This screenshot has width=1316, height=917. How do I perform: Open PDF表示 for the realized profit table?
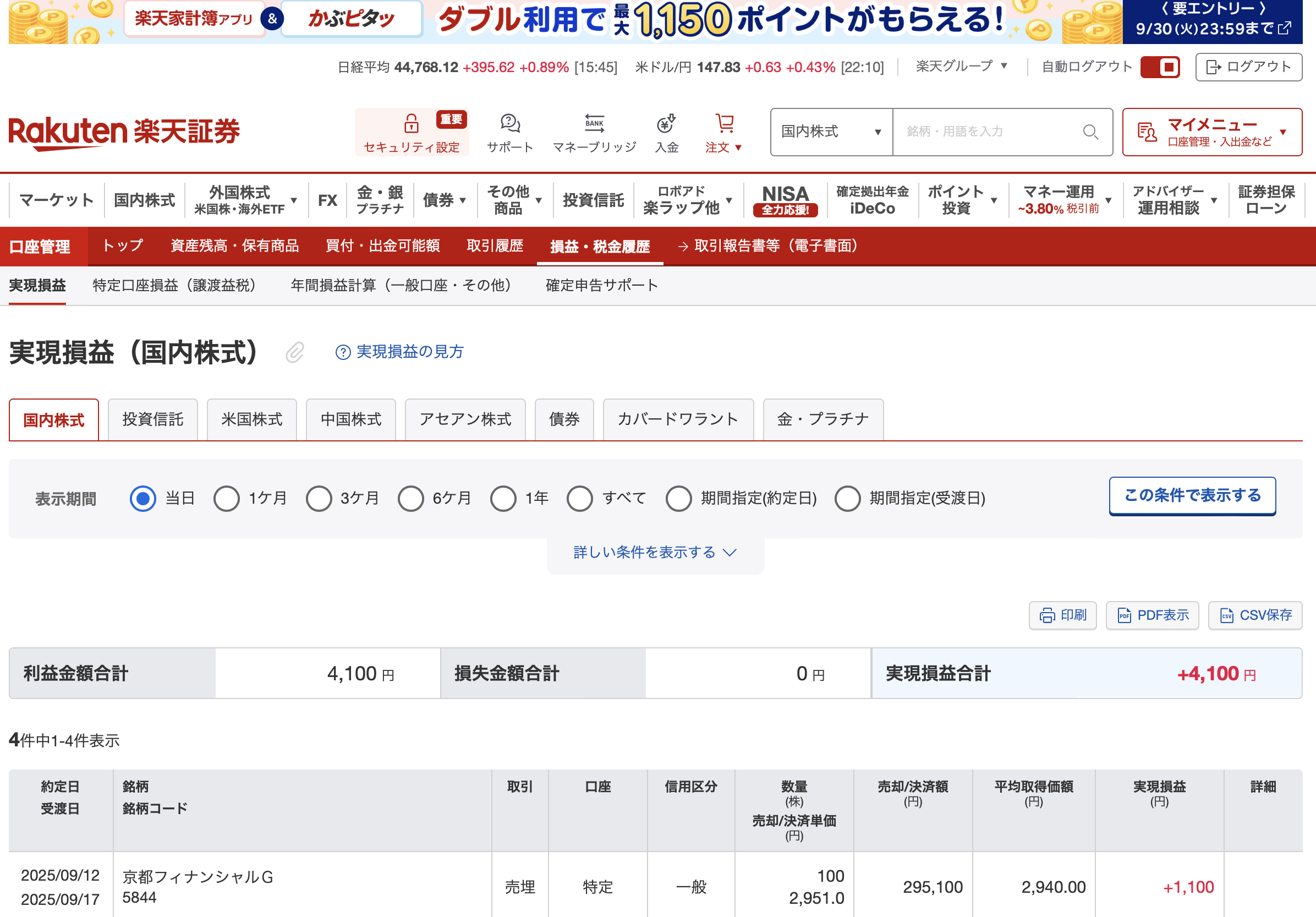[1152, 615]
